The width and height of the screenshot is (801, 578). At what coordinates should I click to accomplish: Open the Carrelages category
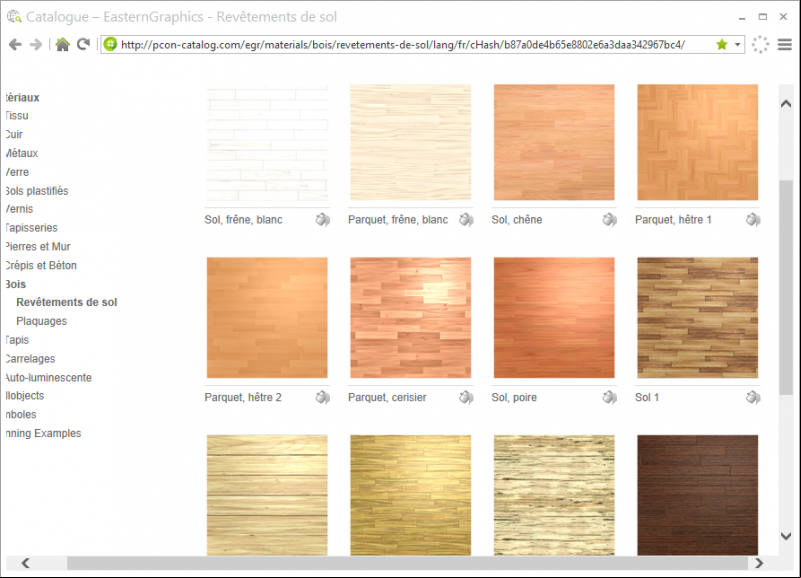pos(31,359)
